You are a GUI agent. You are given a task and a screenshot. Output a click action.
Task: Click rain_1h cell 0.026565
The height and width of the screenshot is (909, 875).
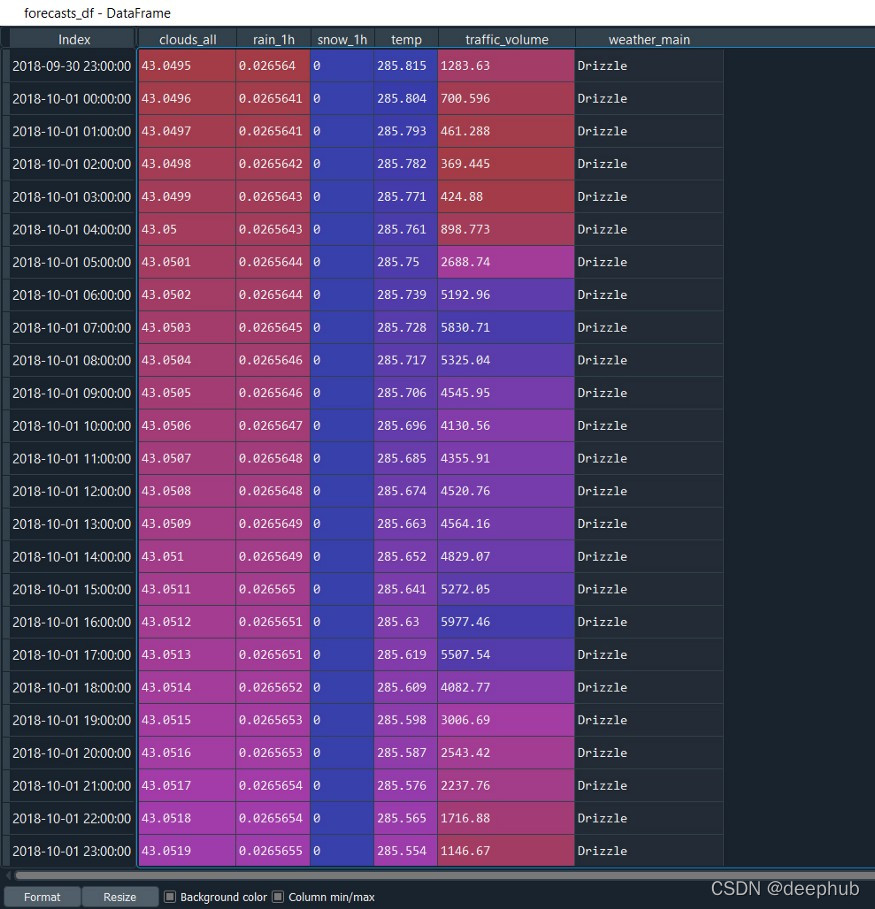pyautogui.click(x=273, y=589)
